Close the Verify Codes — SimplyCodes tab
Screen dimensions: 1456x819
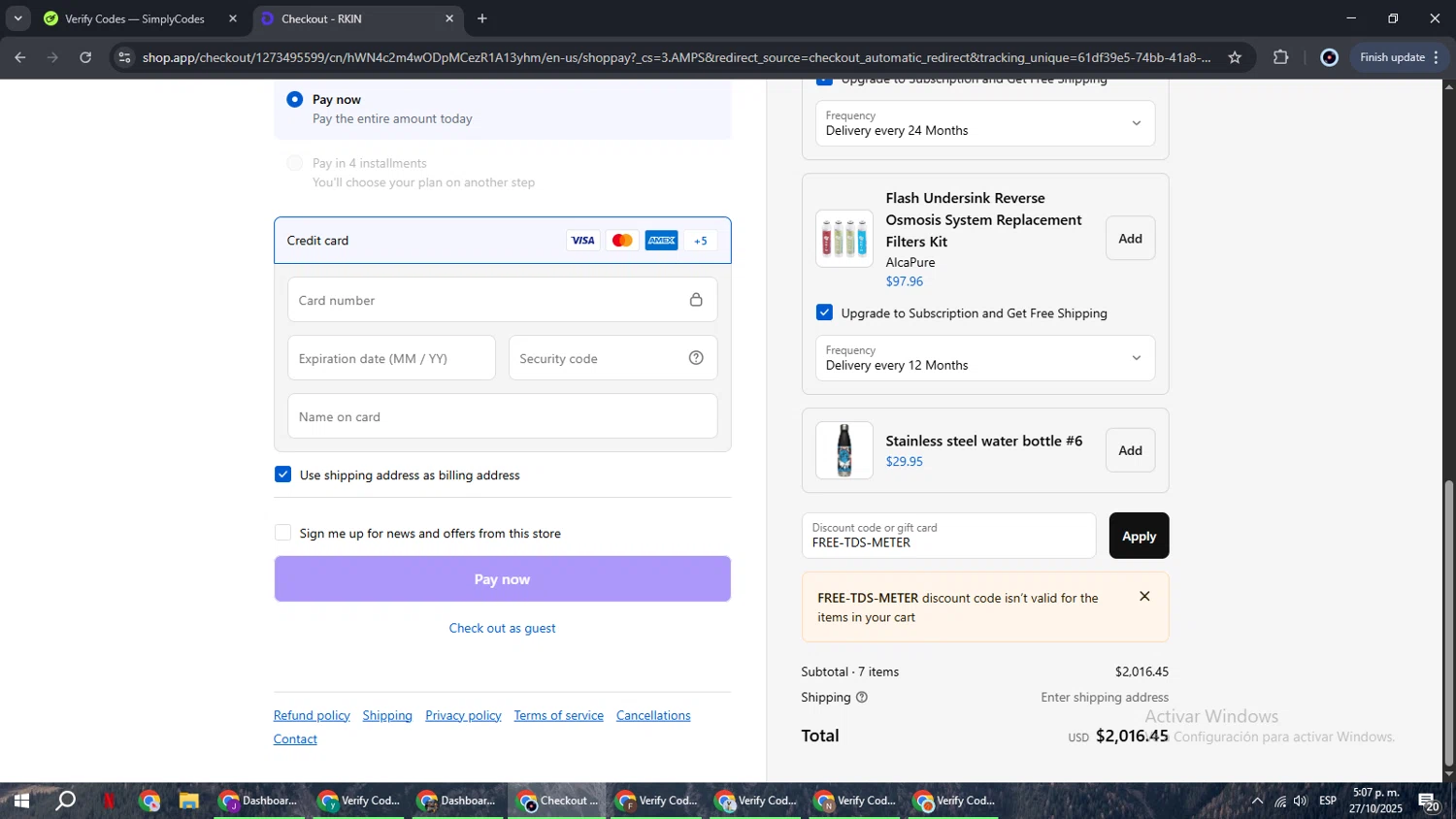[233, 18]
